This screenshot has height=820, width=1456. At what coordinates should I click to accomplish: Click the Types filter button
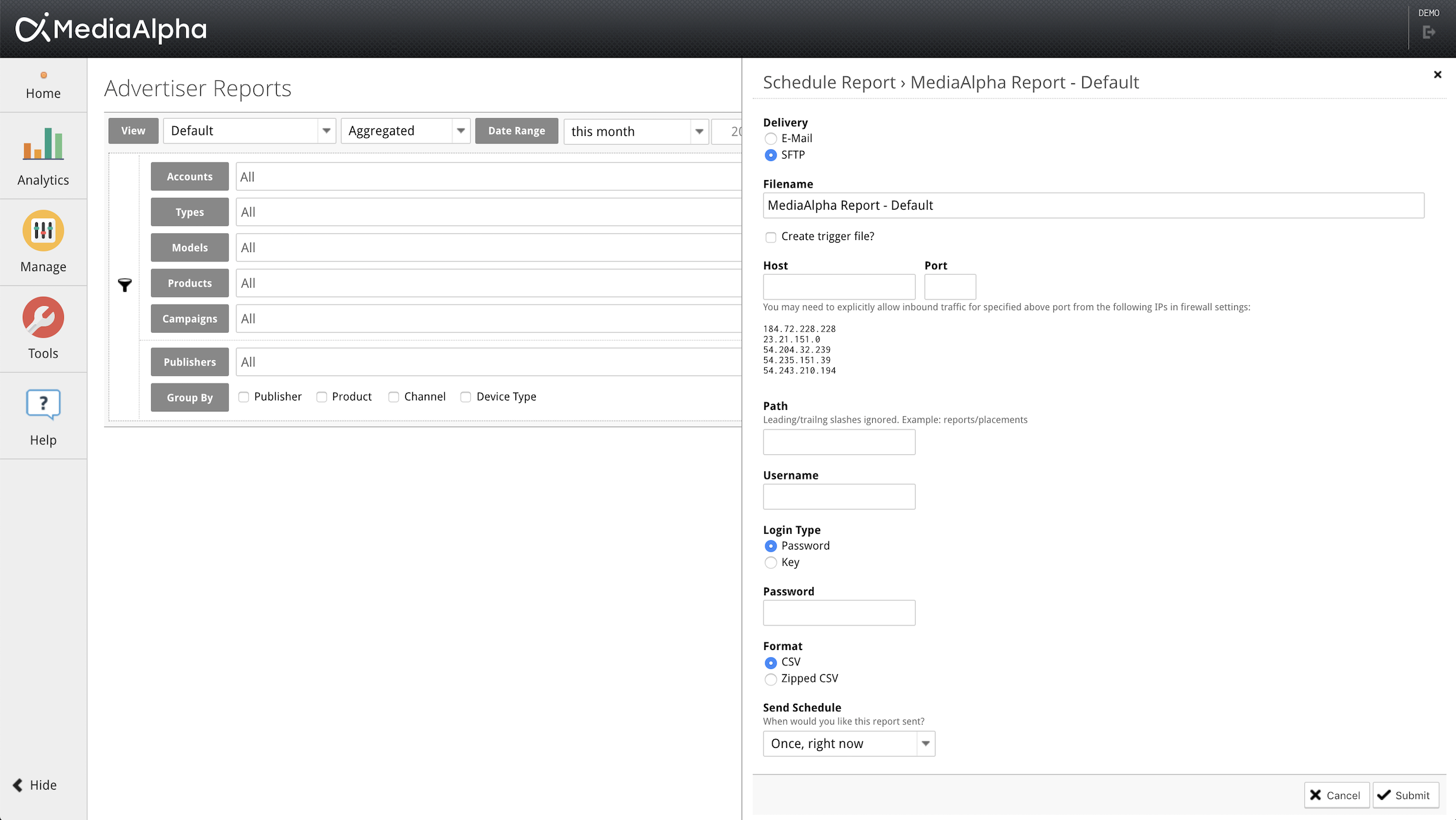coord(190,212)
